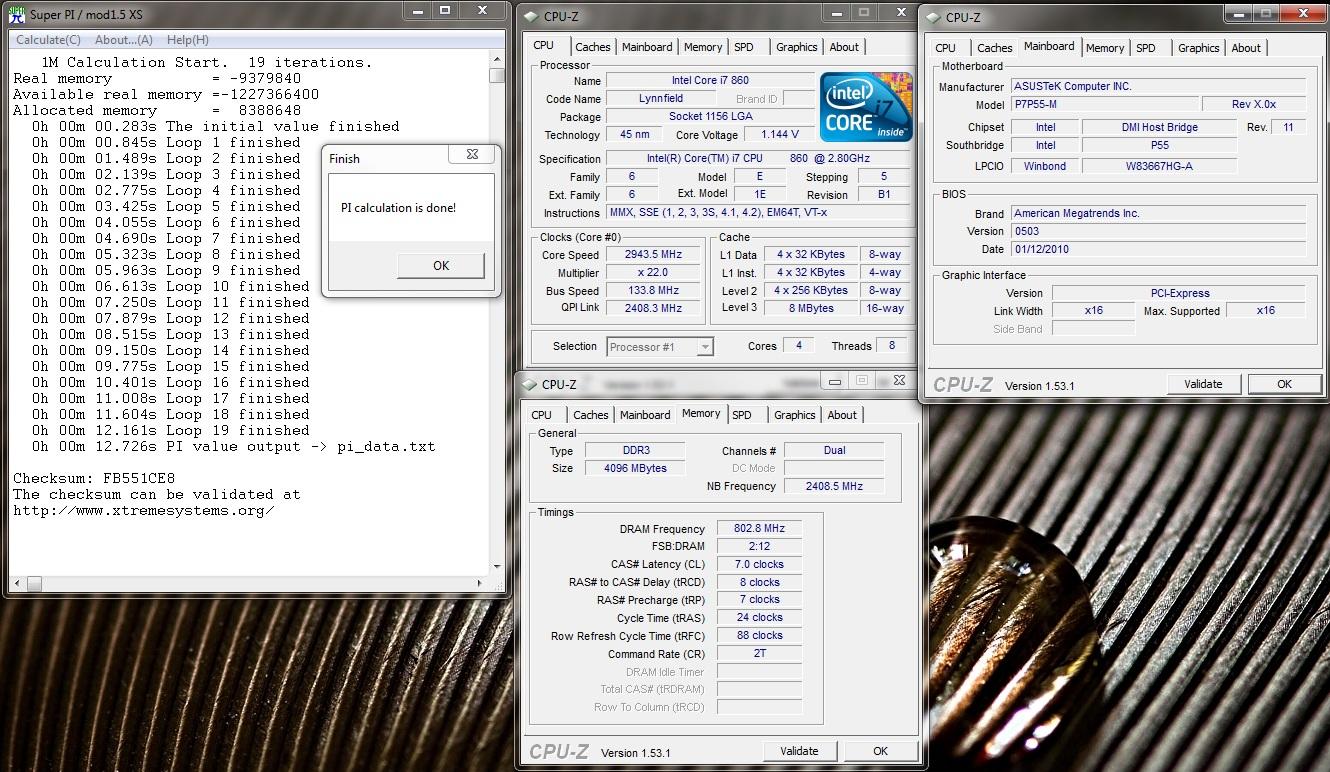Switch to the Memory tab in CPU window
This screenshot has width=1330, height=772.
(x=703, y=47)
